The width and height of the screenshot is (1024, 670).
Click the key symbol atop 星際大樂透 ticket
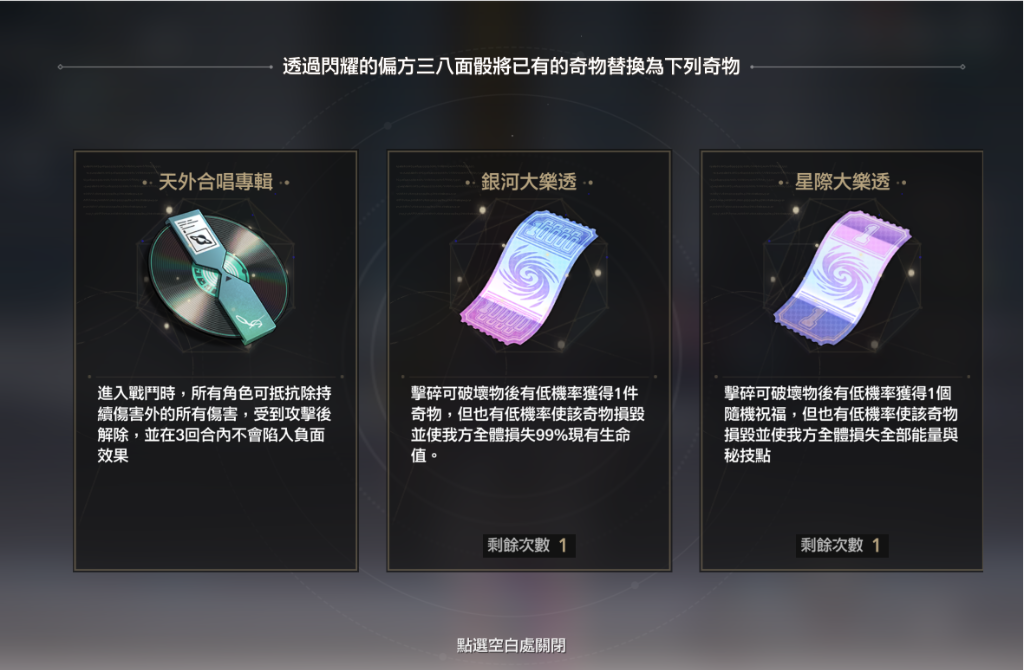872,230
